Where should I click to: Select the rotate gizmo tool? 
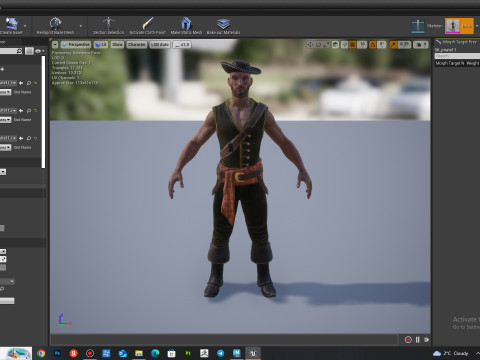(318, 45)
